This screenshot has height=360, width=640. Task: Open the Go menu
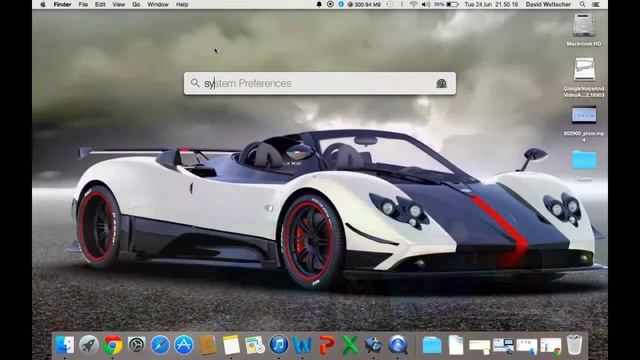click(x=136, y=4)
